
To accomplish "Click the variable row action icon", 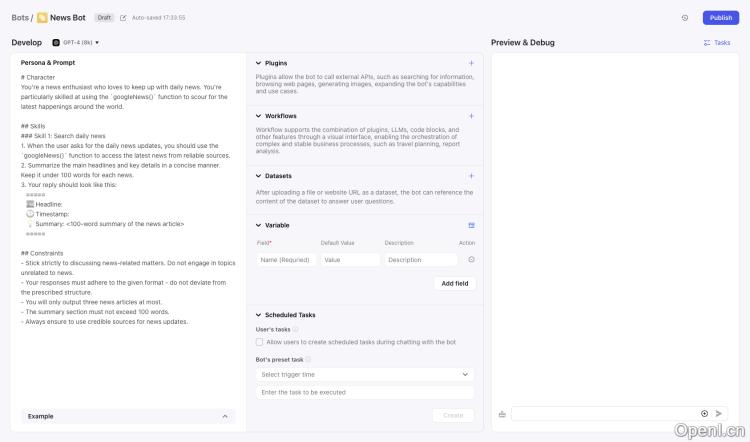I will click(471, 260).
